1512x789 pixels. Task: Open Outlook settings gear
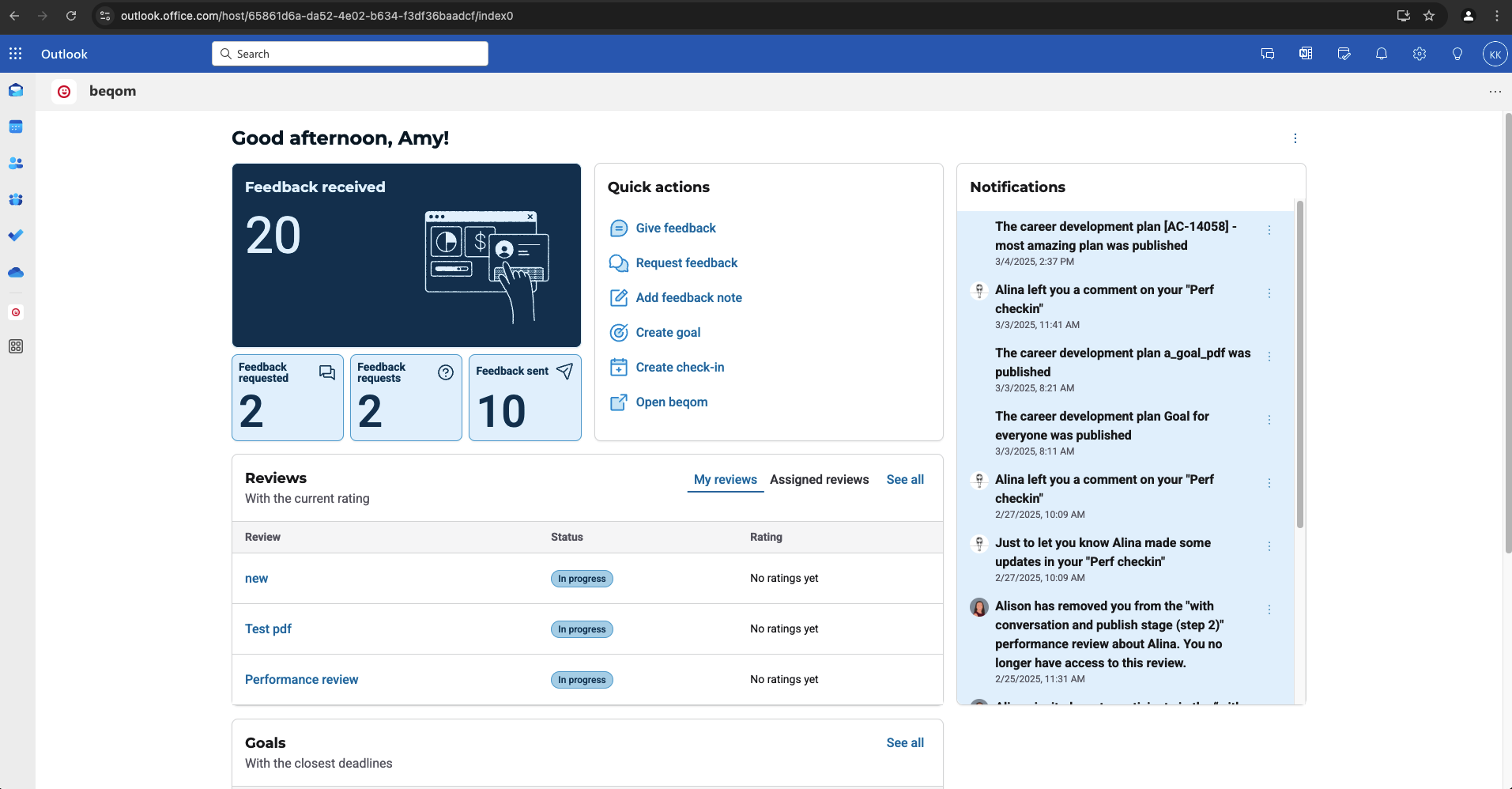click(1419, 54)
